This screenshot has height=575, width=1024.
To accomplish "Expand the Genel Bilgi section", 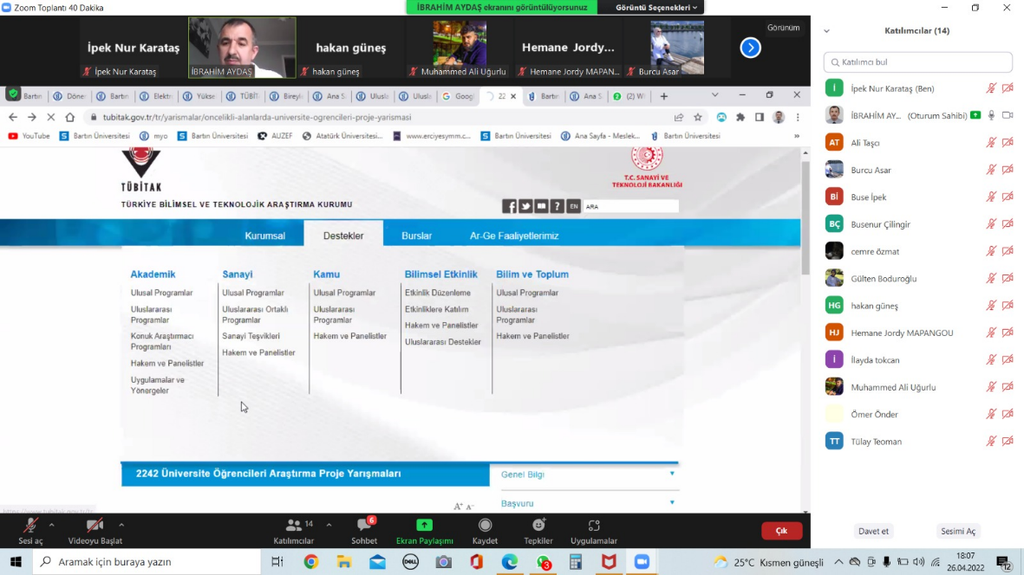I will click(588, 475).
